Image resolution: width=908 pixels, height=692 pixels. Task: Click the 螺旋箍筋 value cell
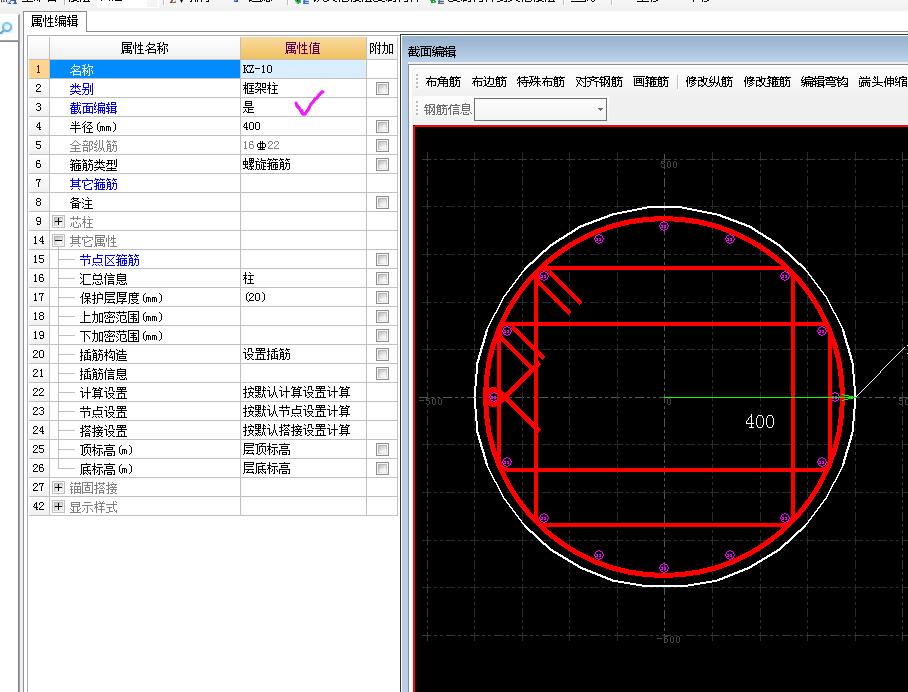303,164
